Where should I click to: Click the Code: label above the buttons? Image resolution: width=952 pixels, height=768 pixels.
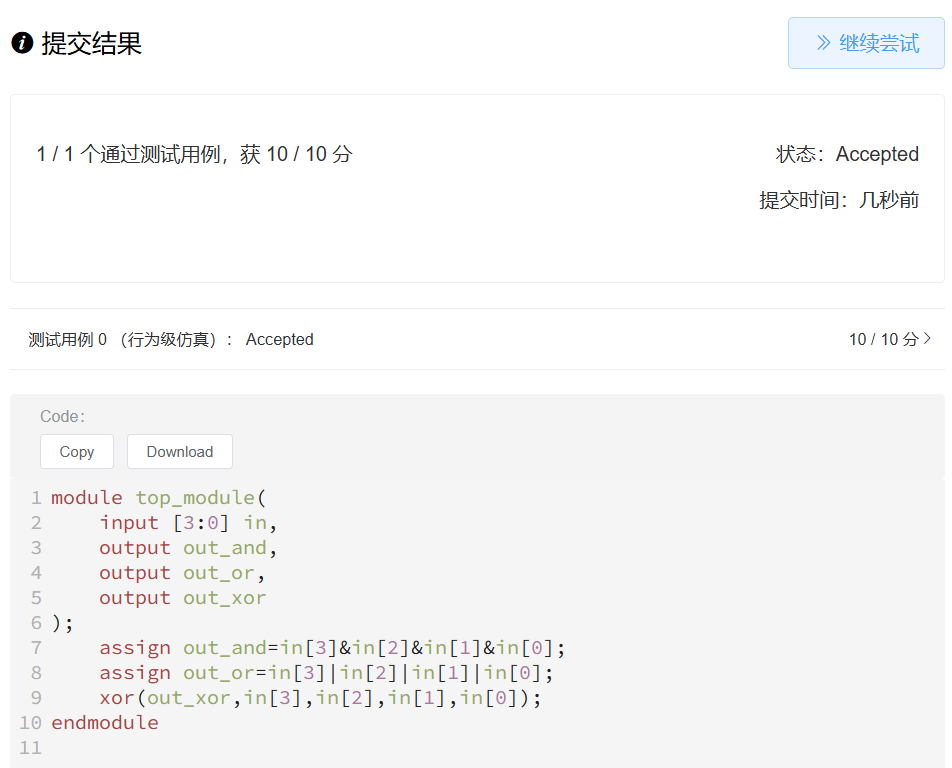[62, 416]
